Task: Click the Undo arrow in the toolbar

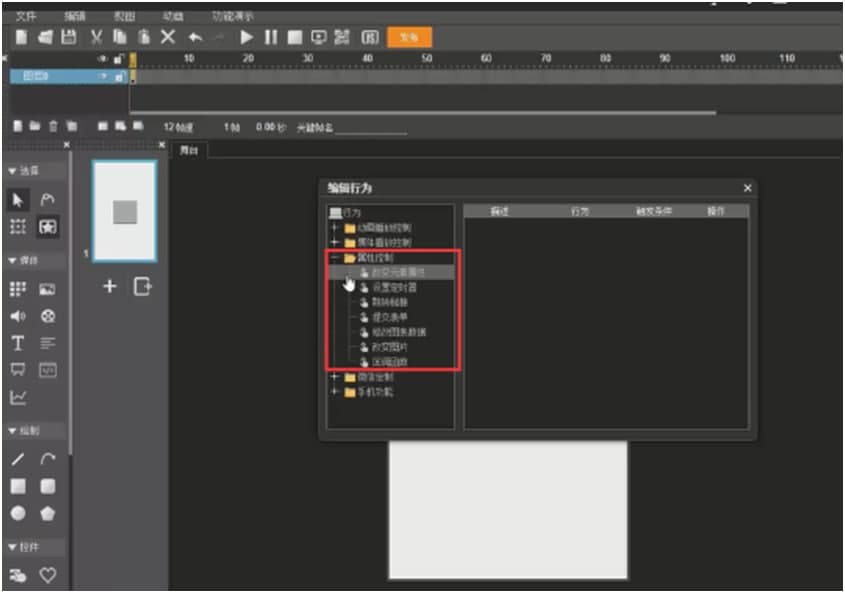Action: coord(195,37)
